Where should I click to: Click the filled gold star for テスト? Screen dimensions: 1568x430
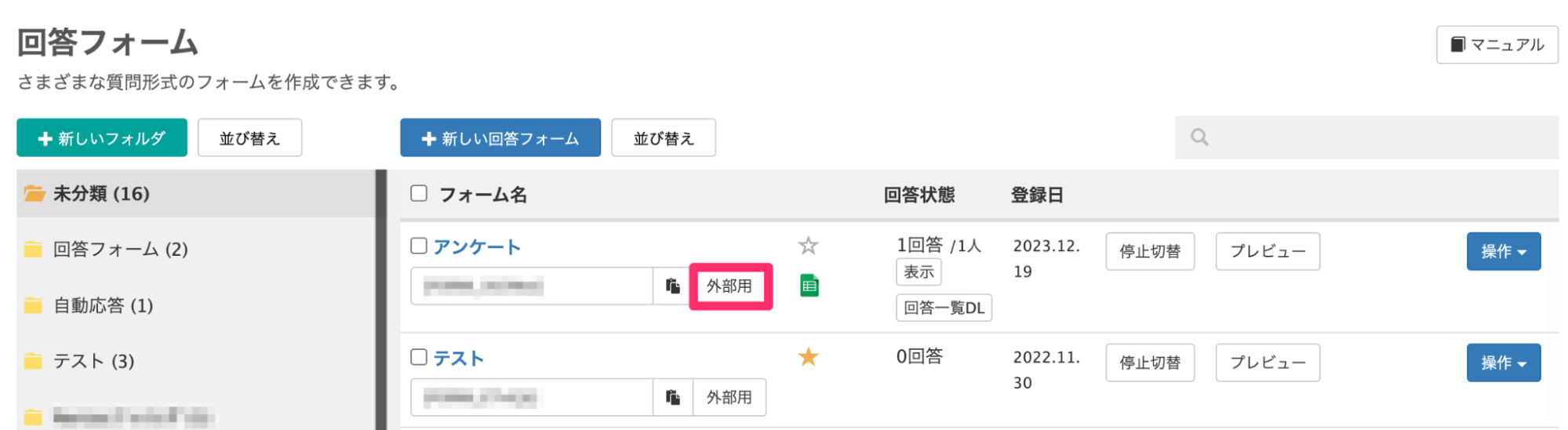[808, 358]
